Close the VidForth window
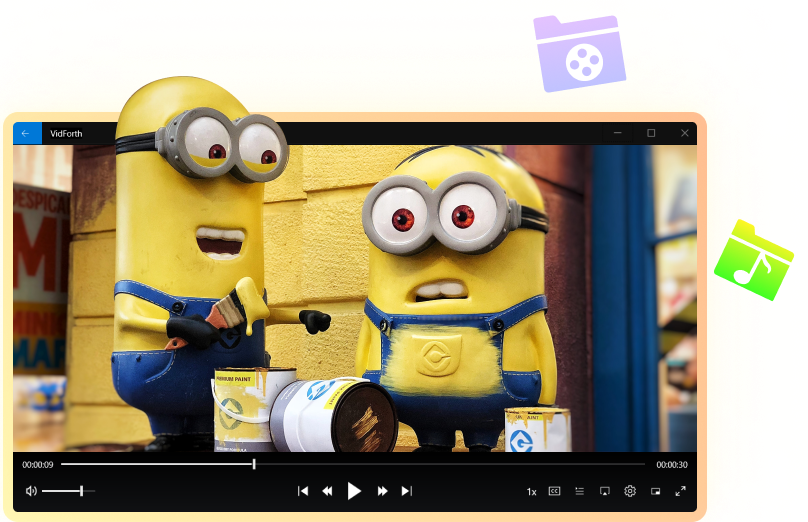 pyautogui.click(x=684, y=133)
